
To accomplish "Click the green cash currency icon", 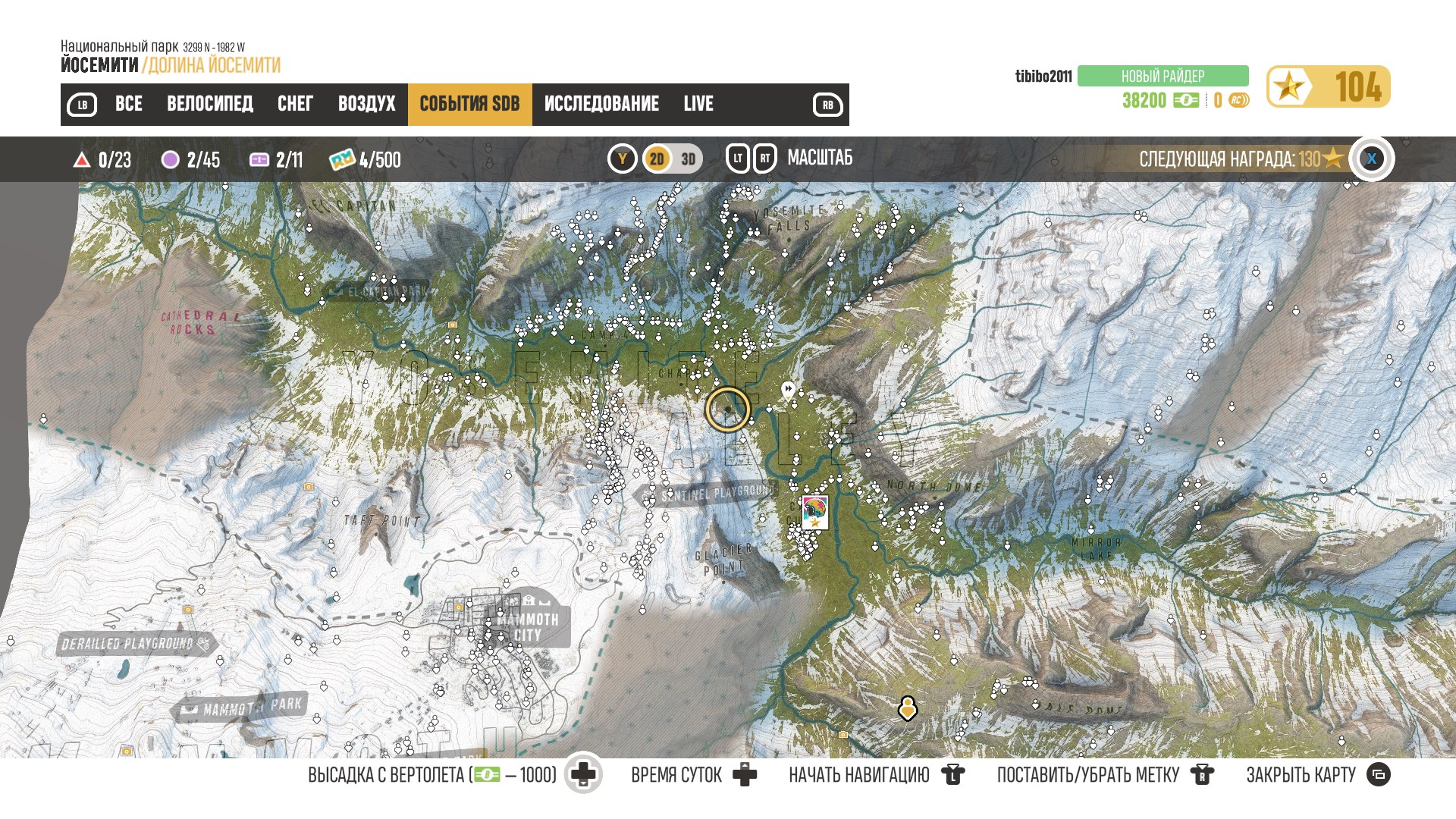I will pos(1186,100).
